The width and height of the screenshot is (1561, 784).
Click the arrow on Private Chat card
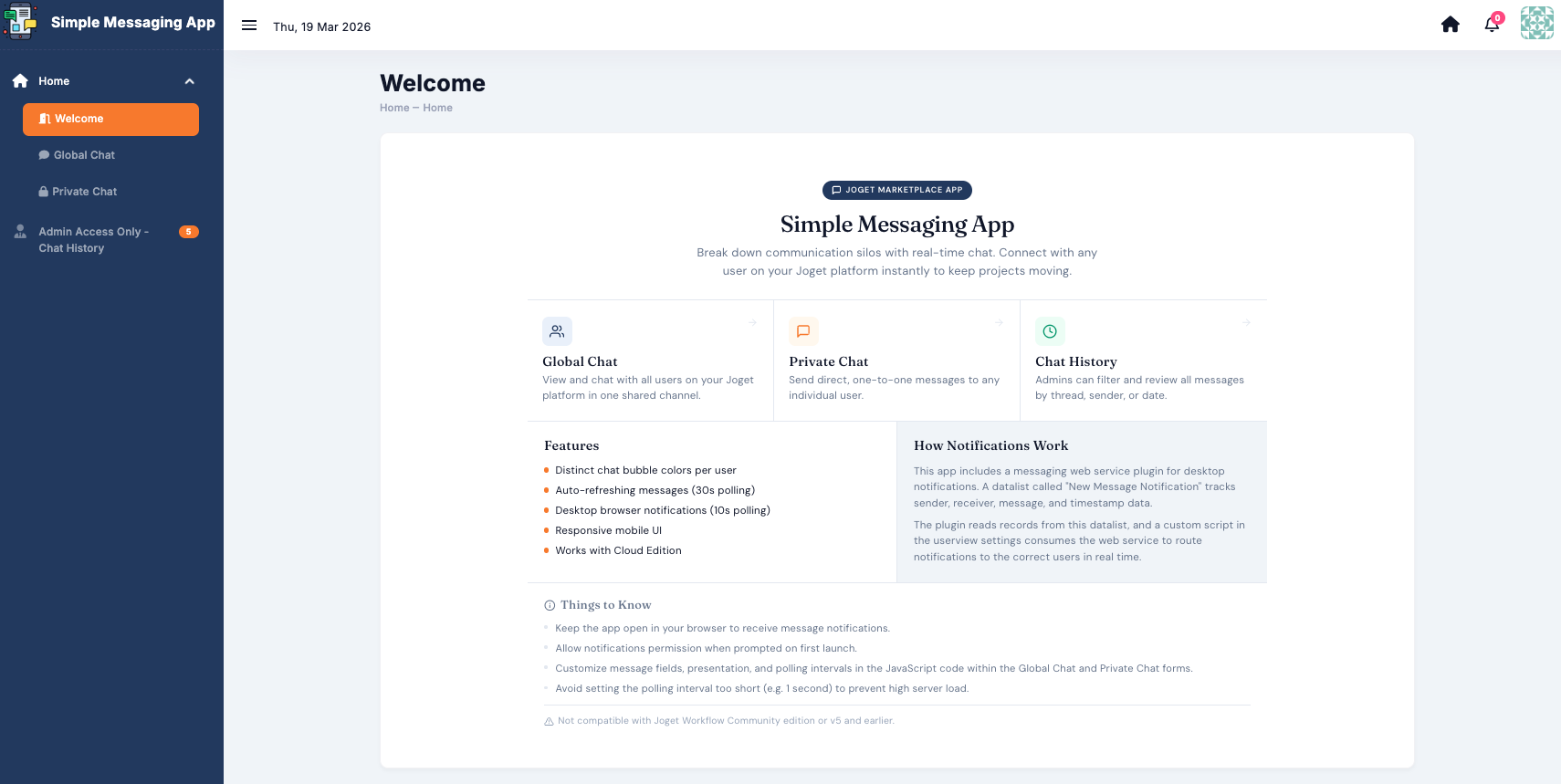pos(999,322)
